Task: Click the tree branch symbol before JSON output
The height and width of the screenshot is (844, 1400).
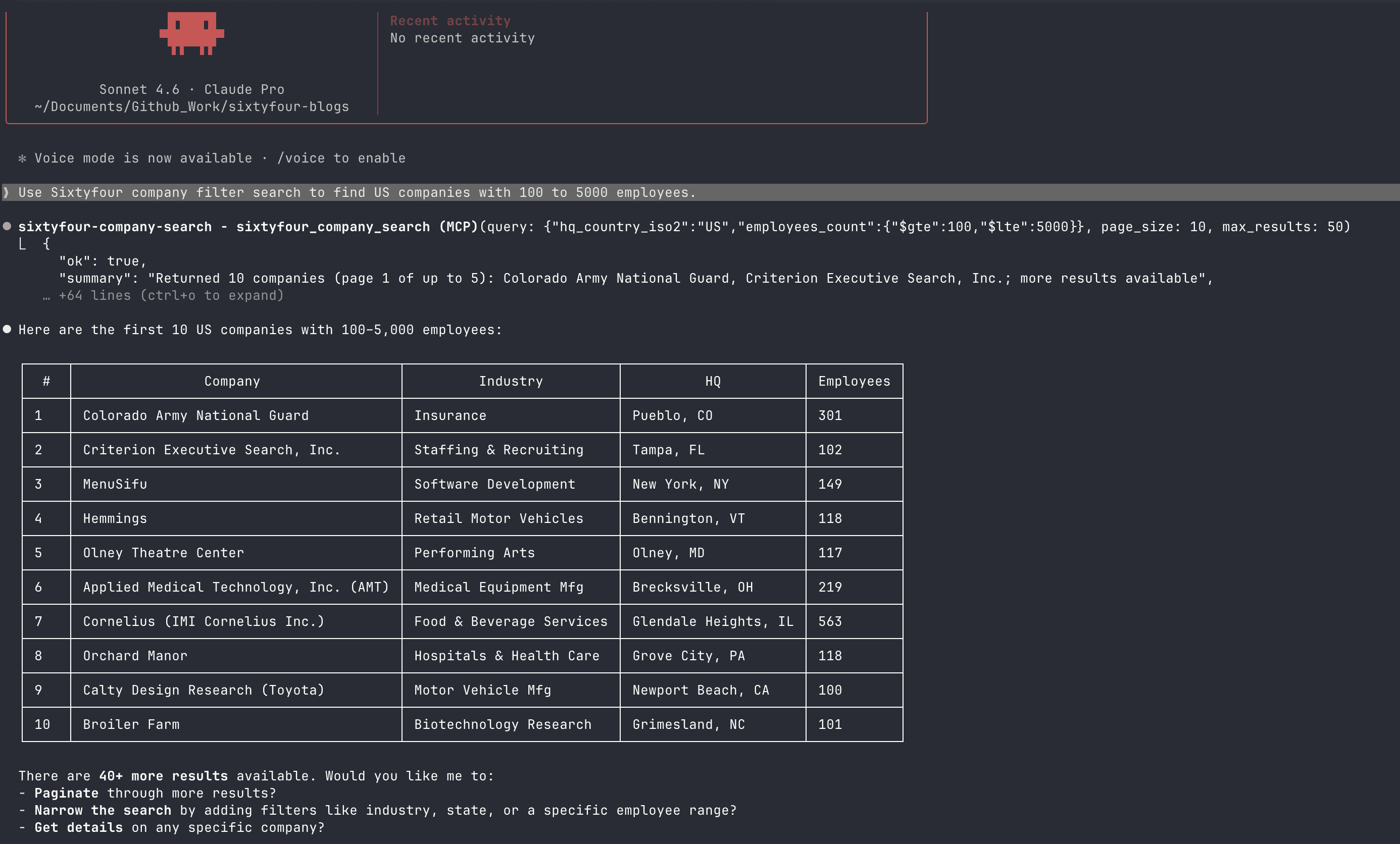Action: 22,244
